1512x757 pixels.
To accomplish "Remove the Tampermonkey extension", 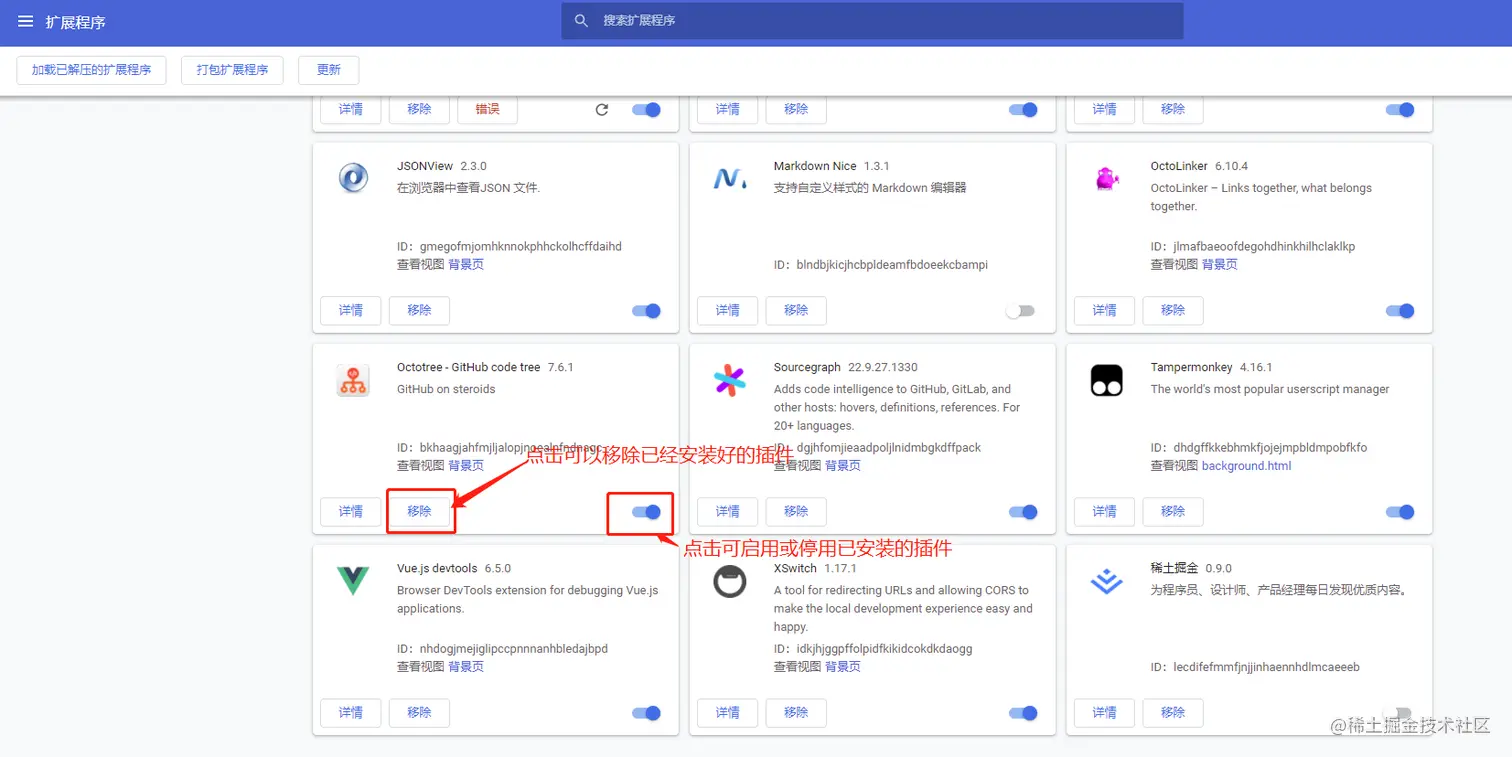I will 1173,512.
